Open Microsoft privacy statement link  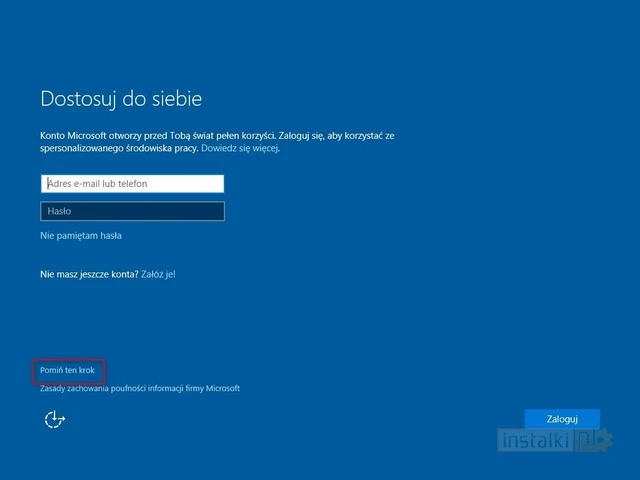pyautogui.click(x=139, y=388)
